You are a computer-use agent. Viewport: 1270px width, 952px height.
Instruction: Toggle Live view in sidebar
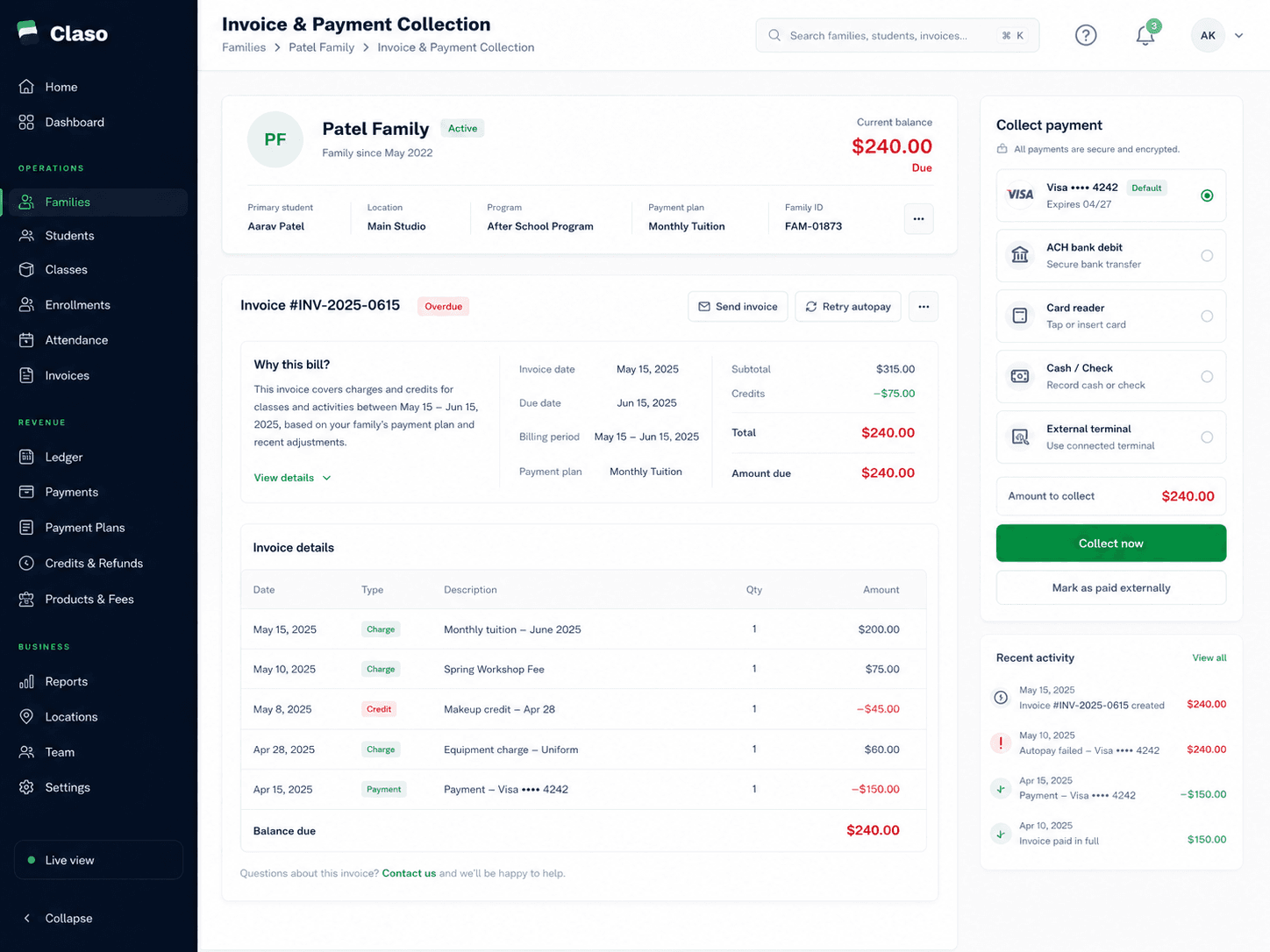point(98,860)
